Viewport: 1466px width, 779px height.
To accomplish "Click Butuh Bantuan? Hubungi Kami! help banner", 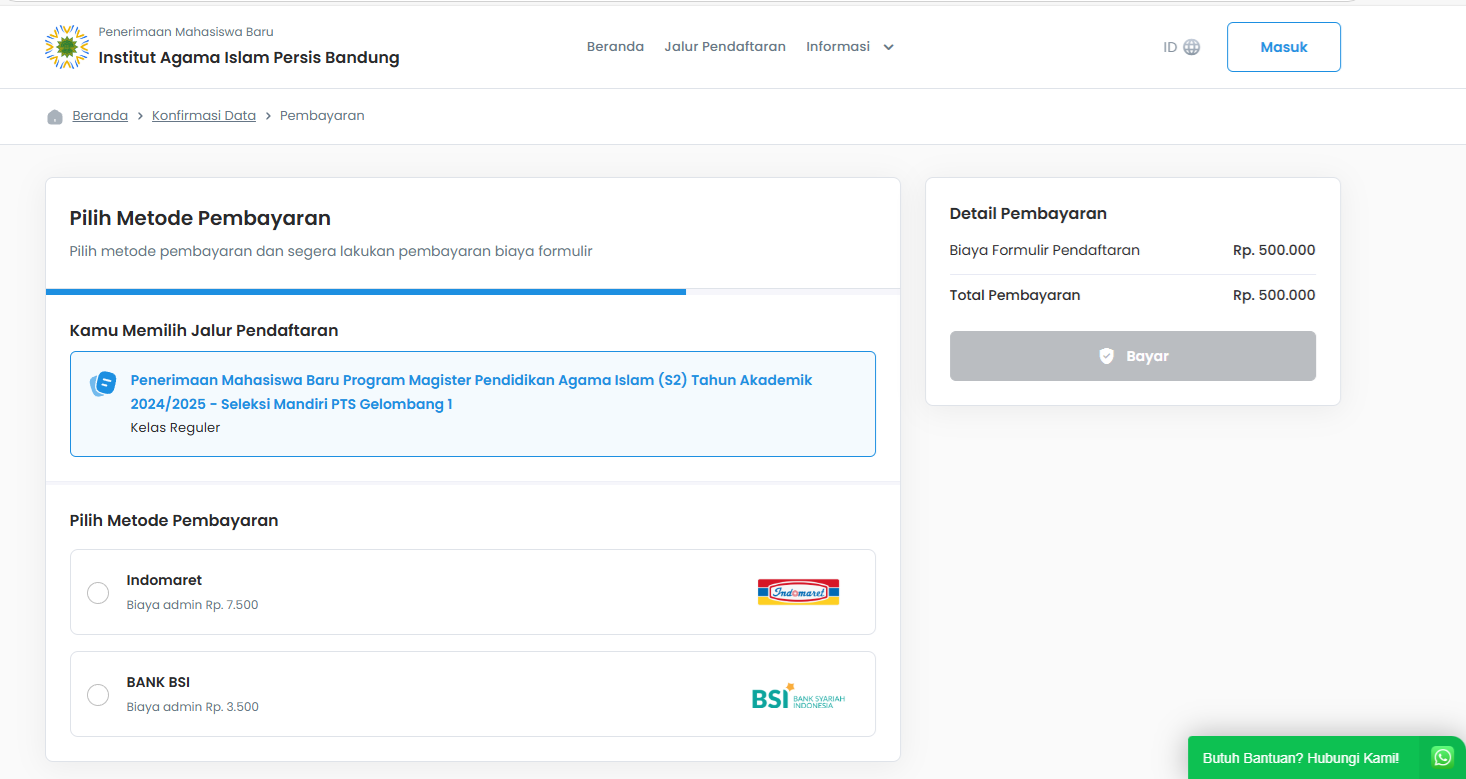I will (x=1300, y=758).
